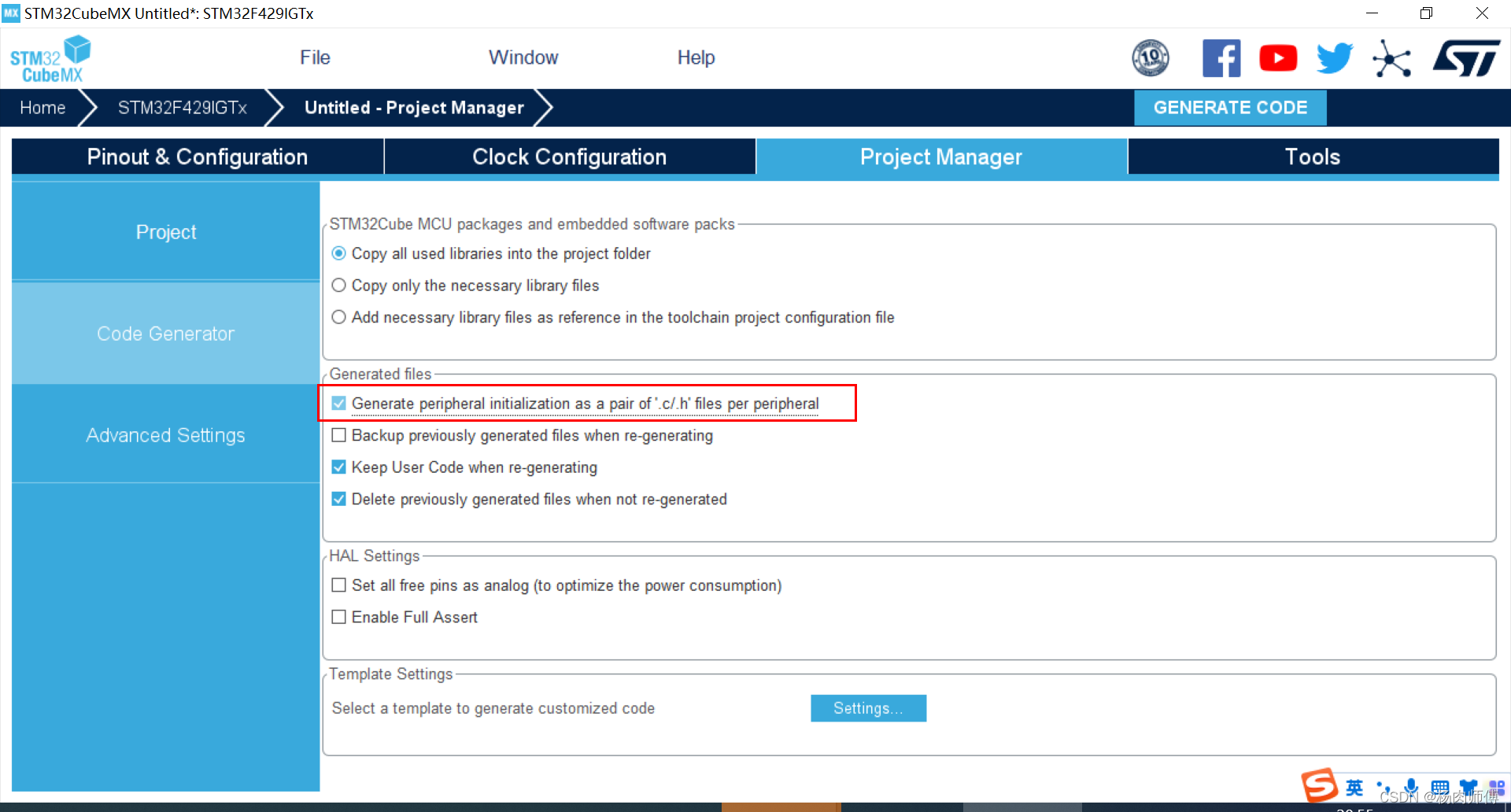Open the 10 years anniversary badge

[1151, 58]
